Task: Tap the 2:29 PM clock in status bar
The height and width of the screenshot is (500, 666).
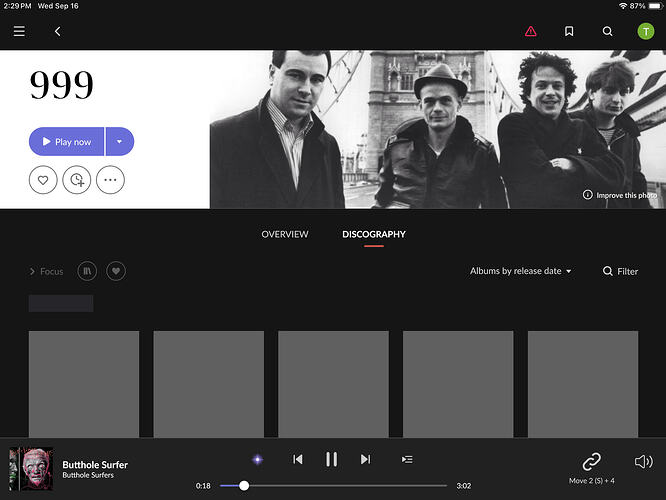Action: (17, 6)
